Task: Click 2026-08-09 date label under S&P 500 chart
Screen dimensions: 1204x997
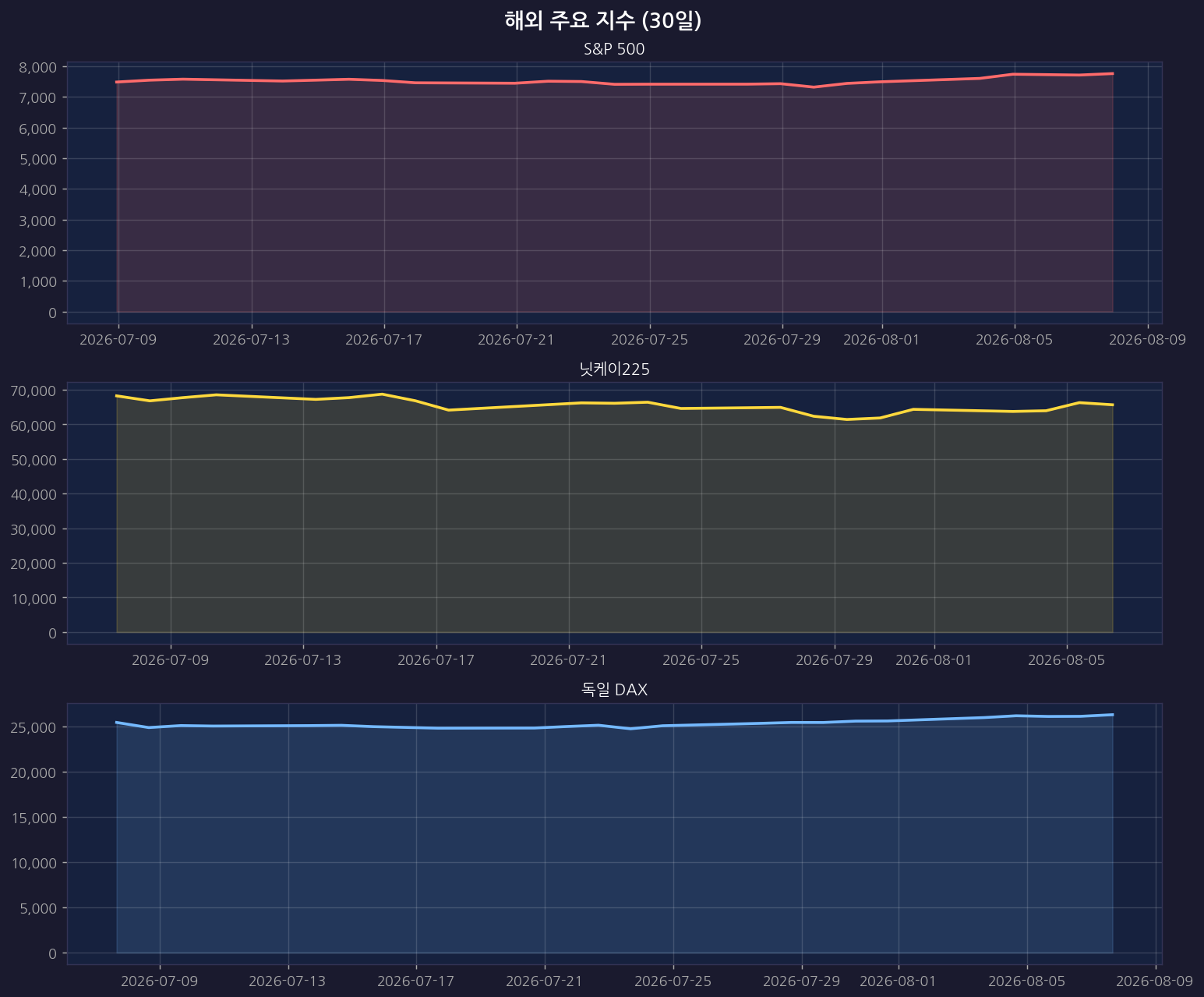Action: pyautogui.click(x=1147, y=339)
